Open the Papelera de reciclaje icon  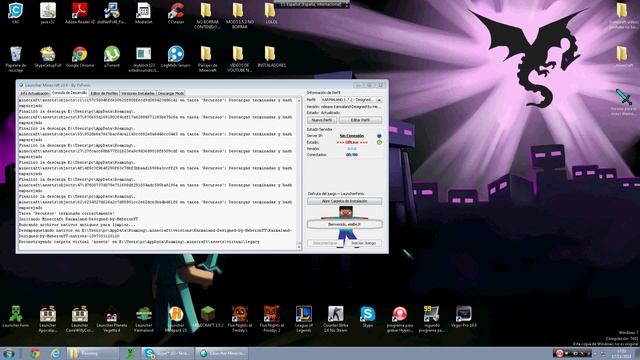click(x=16, y=59)
